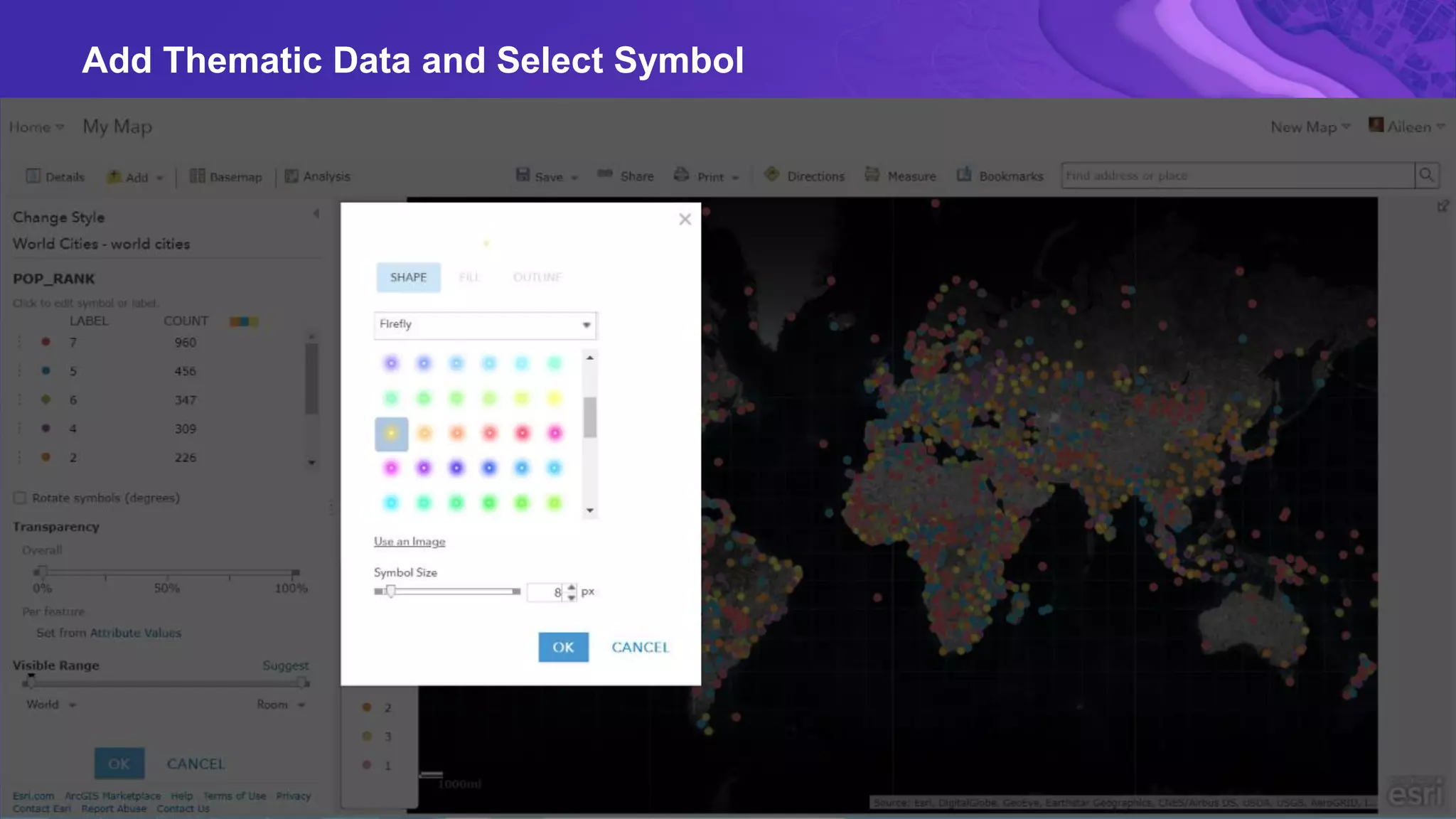Confirm symbol dialog with OK
This screenshot has height=819, width=1456.
click(x=563, y=647)
